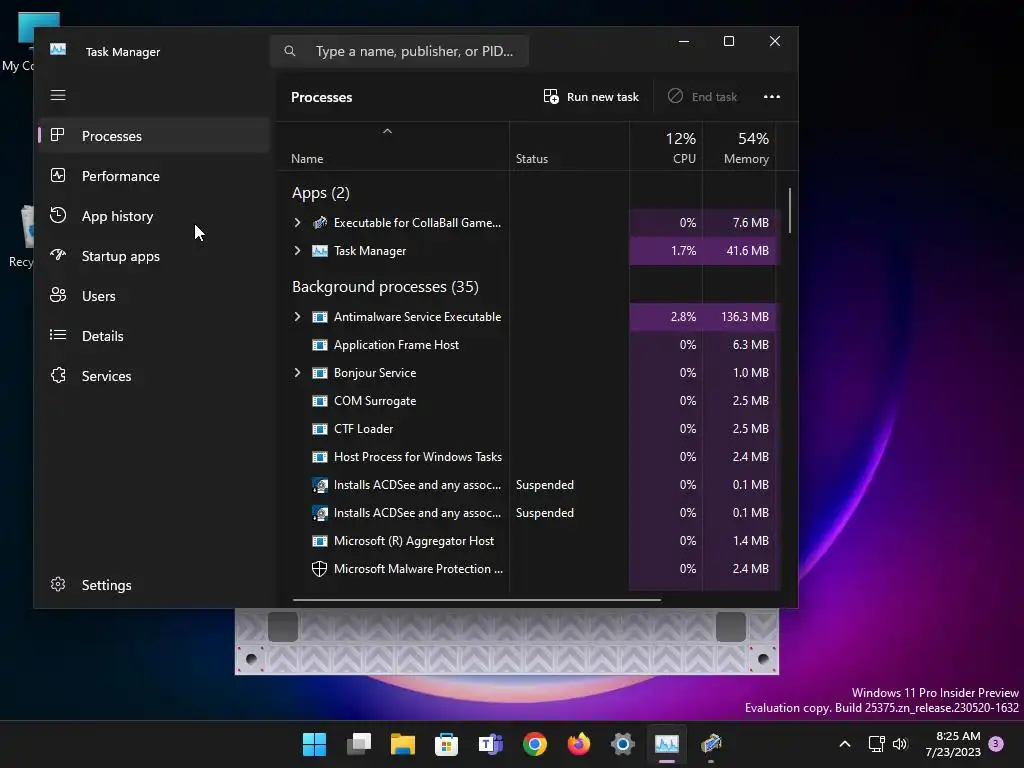The width and height of the screenshot is (1024, 768).
Task: Open the App history page
Action: coord(154,216)
